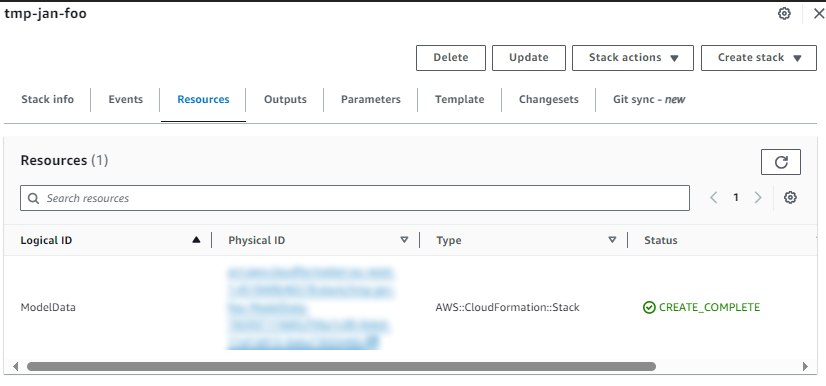The height and width of the screenshot is (386, 826).
Task: Click the Delete button
Action: pyautogui.click(x=451, y=58)
